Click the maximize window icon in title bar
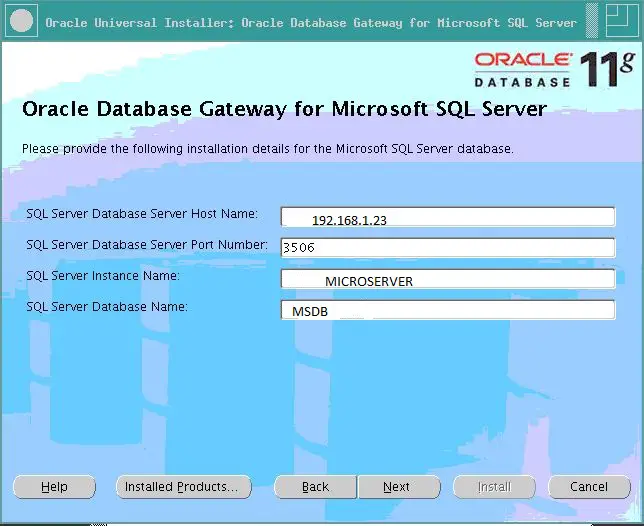644x526 pixels. click(x=621, y=21)
